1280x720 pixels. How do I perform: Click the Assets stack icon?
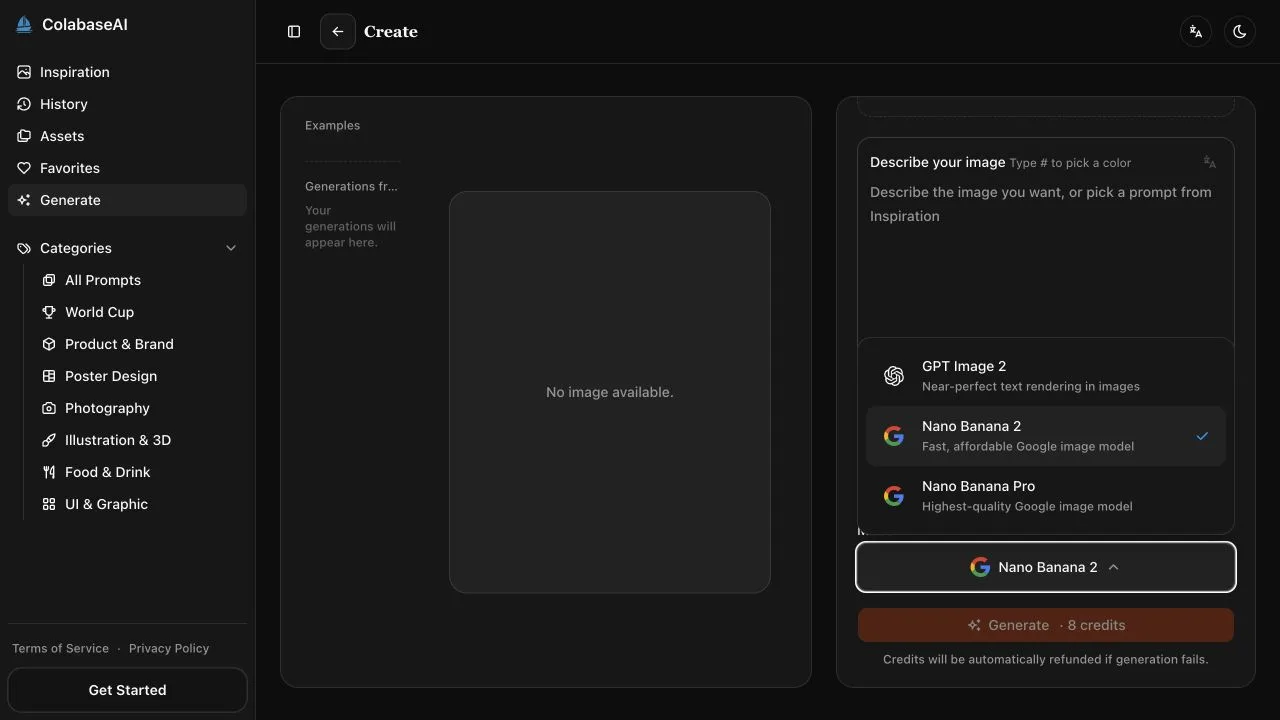pyautogui.click(x=24, y=136)
